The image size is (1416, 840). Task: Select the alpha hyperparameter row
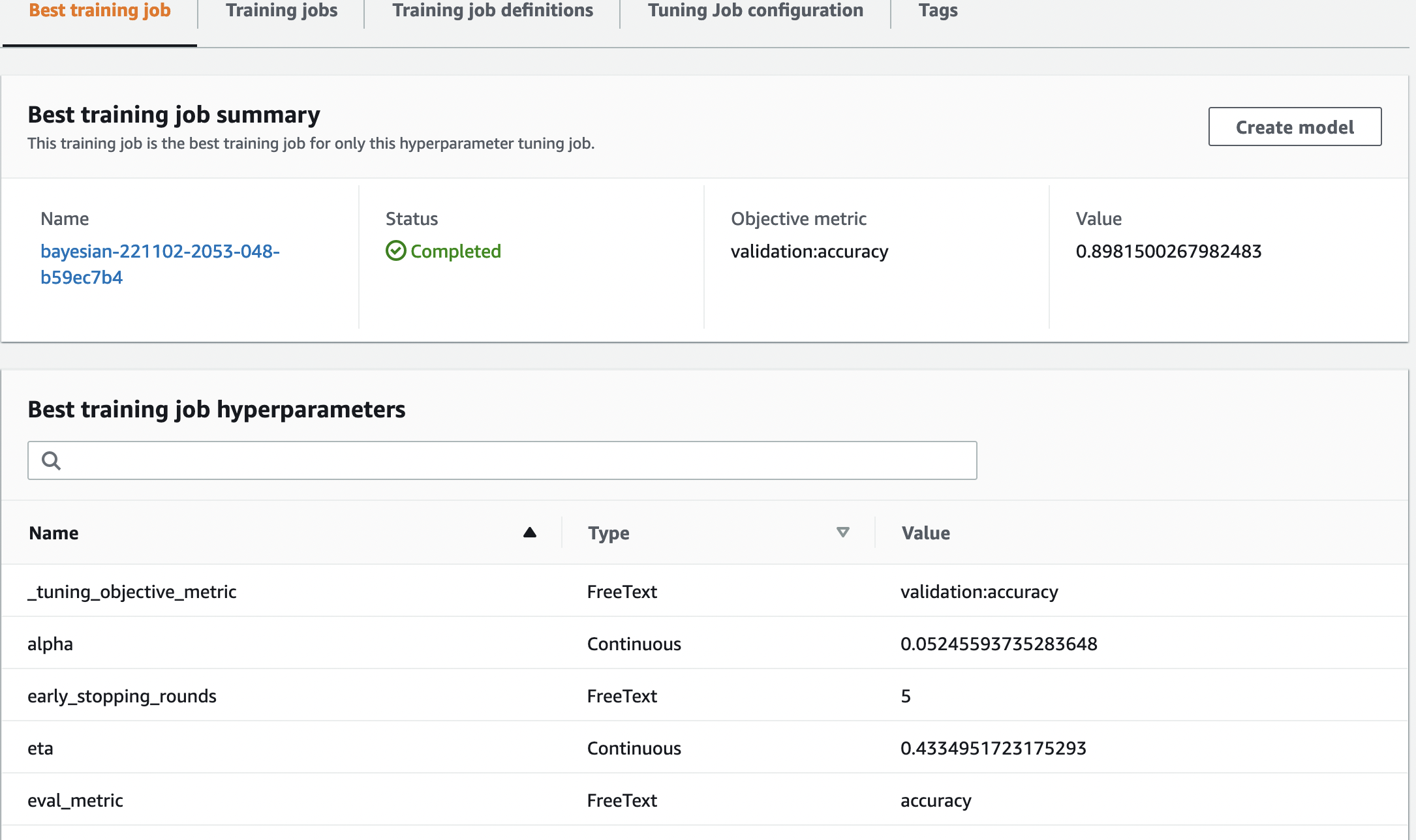tap(50, 644)
